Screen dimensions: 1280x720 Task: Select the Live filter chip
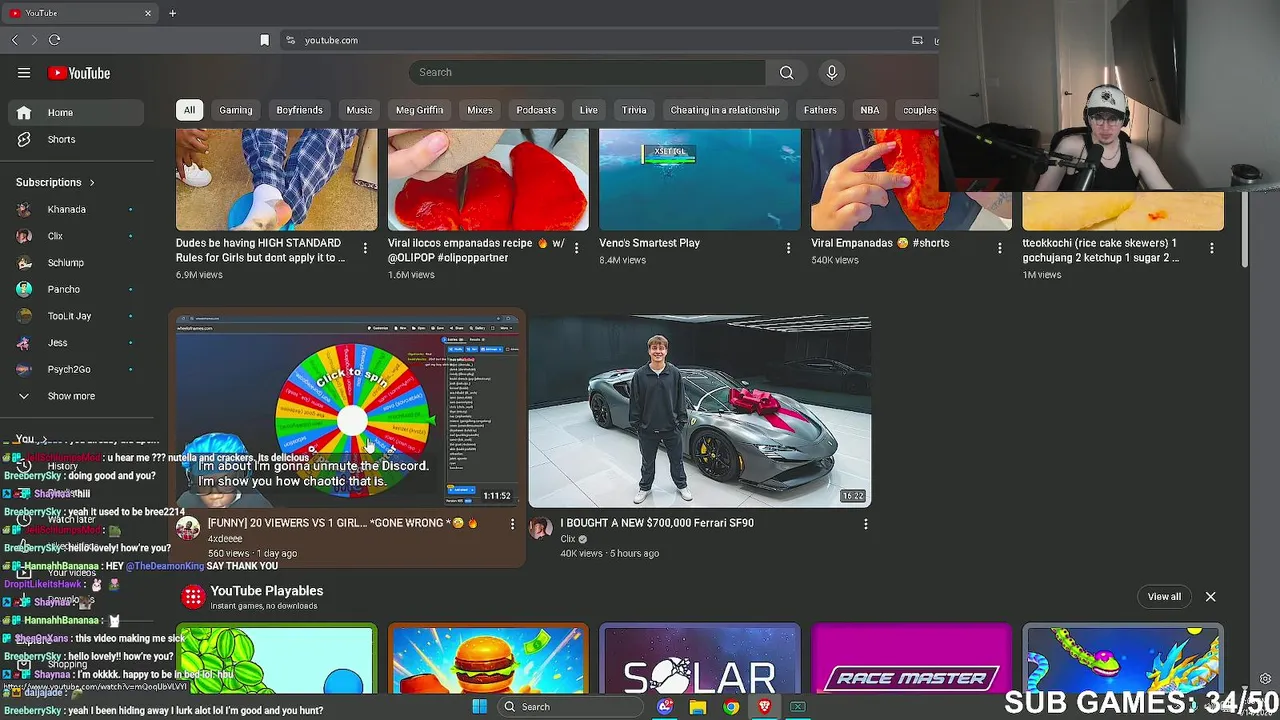pyautogui.click(x=588, y=110)
